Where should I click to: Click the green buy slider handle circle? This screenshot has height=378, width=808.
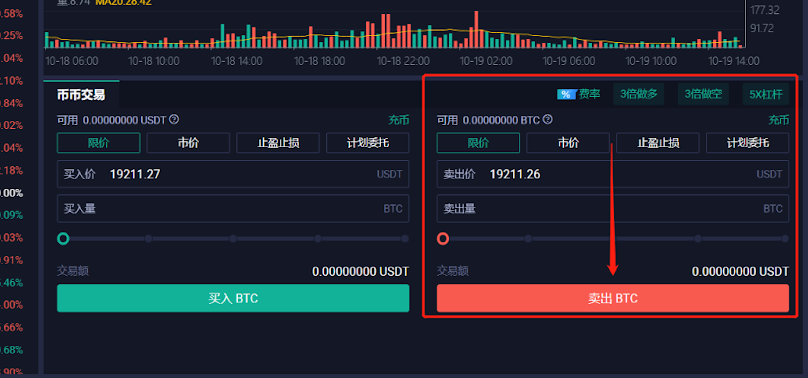(x=63, y=238)
